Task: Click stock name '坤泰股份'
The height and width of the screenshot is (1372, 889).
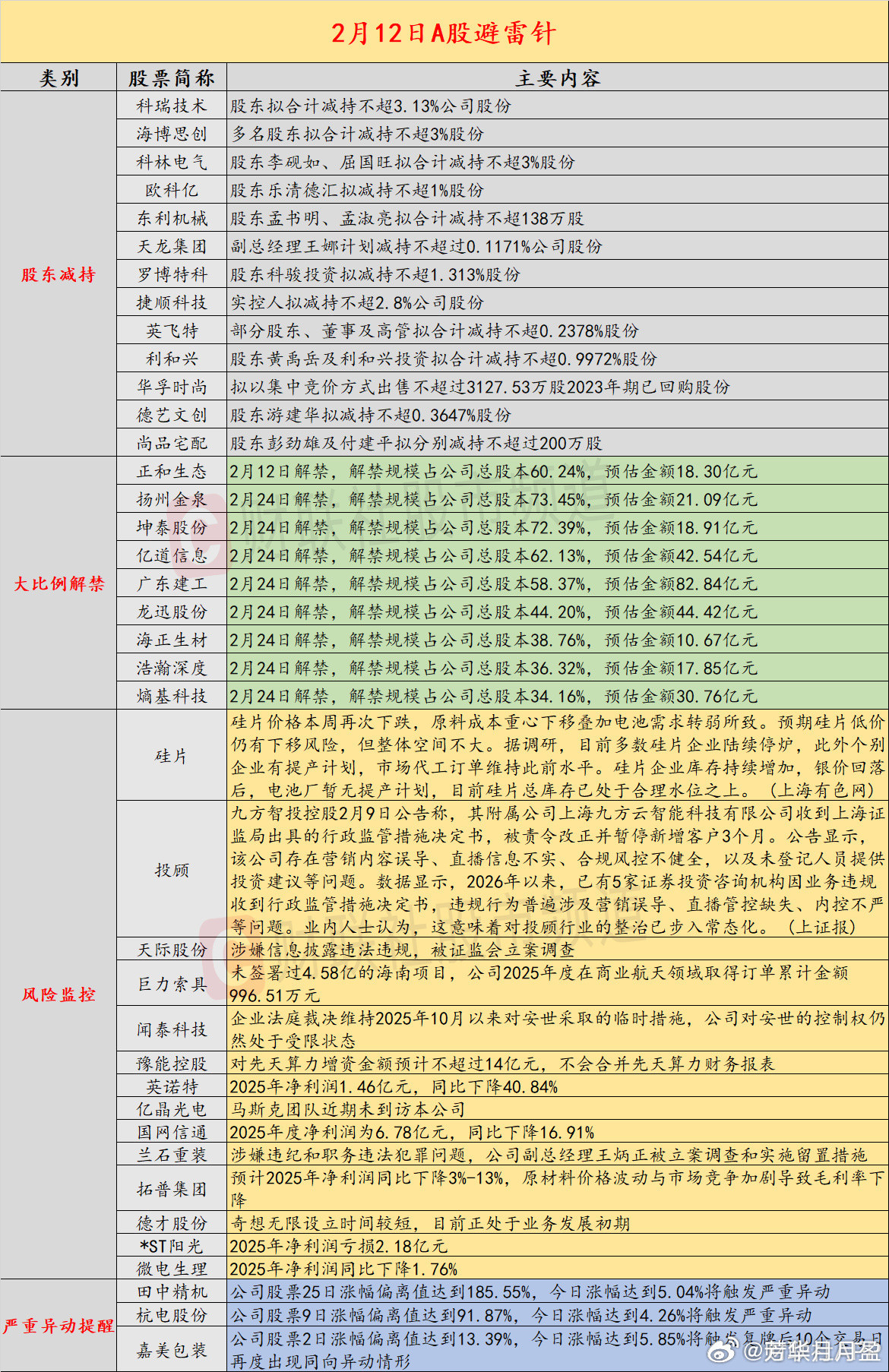Action: 172,527
